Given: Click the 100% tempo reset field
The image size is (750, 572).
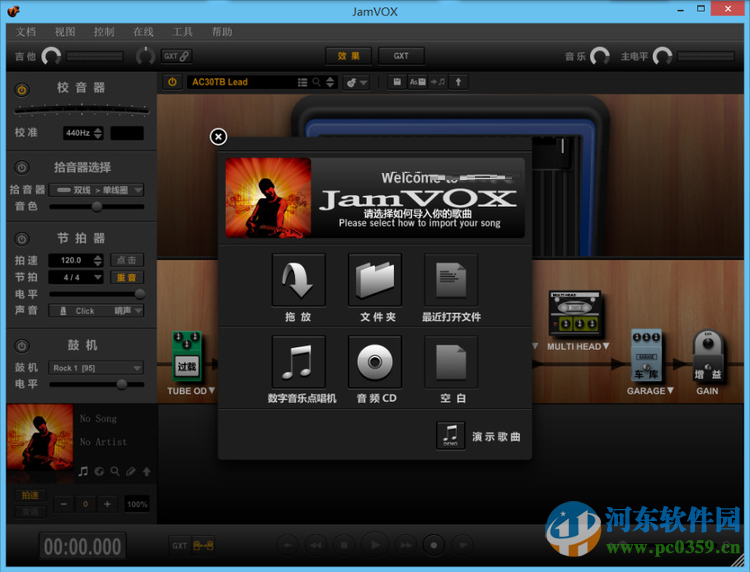Looking at the screenshot, I should pos(137,504).
